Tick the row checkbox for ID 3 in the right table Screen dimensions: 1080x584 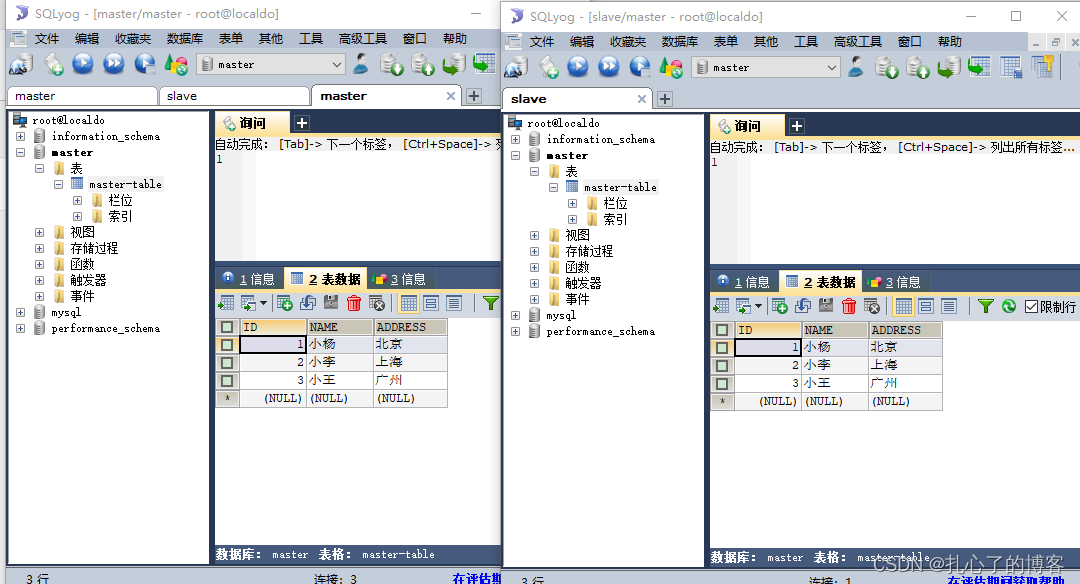722,383
